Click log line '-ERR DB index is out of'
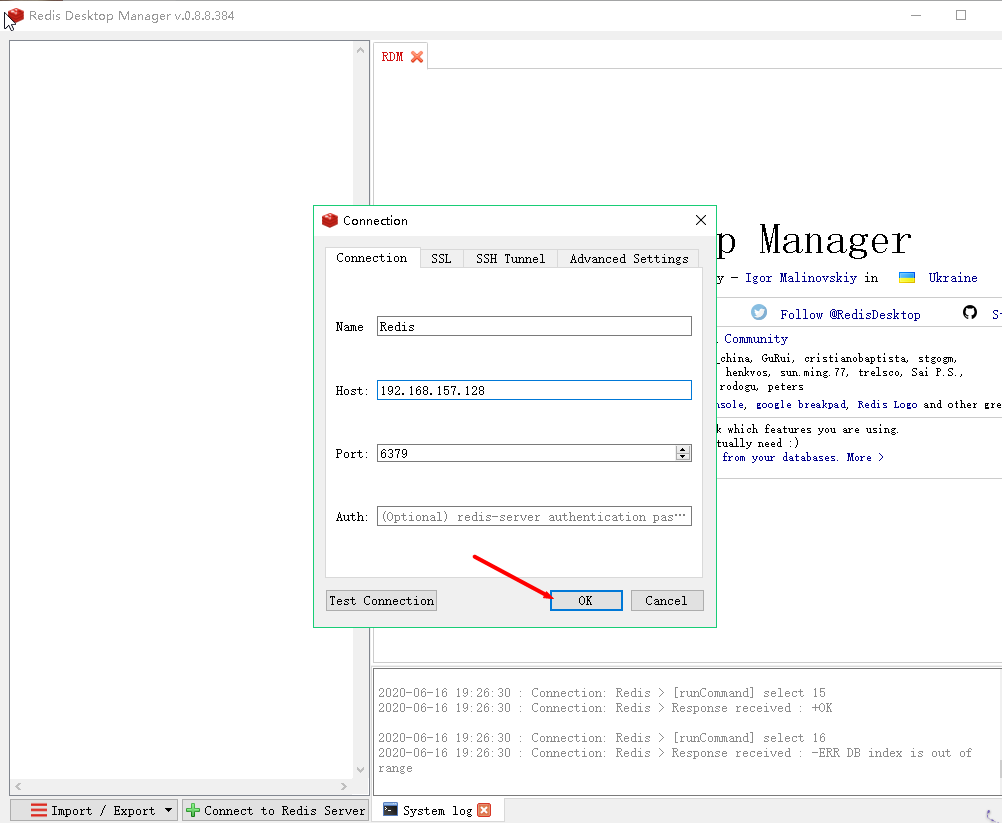 [x=675, y=753]
